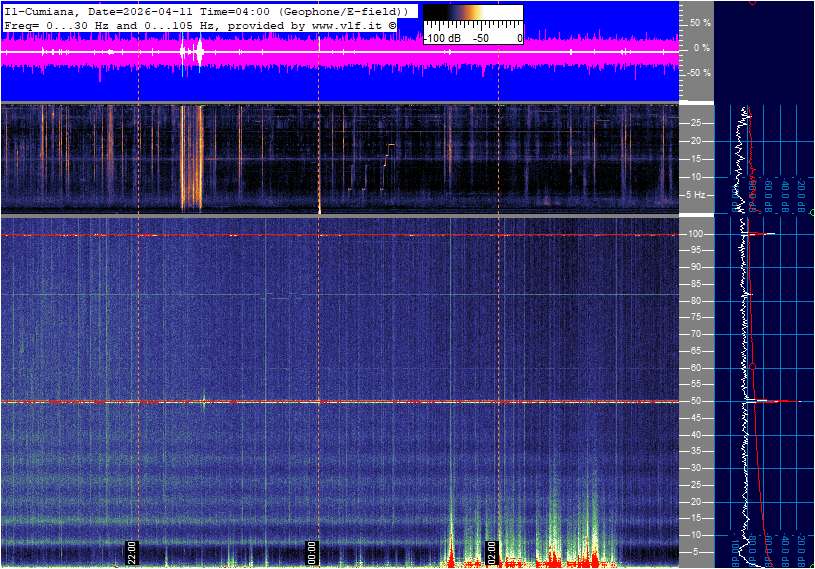Image resolution: width=815 pixels, height=569 pixels.
Task: Click the '25' tick on the lower E-field axis
Action: click(x=695, y=485)
